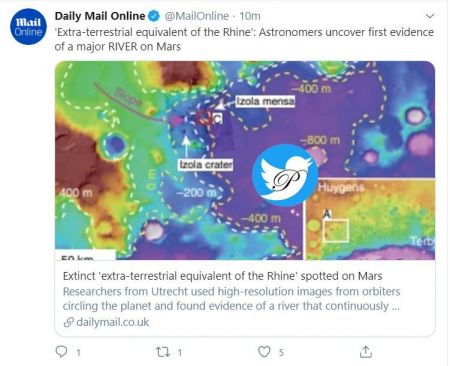Click the Twitter bird overlay logo
Screen dimensions: 450x366
click(285, 175)
